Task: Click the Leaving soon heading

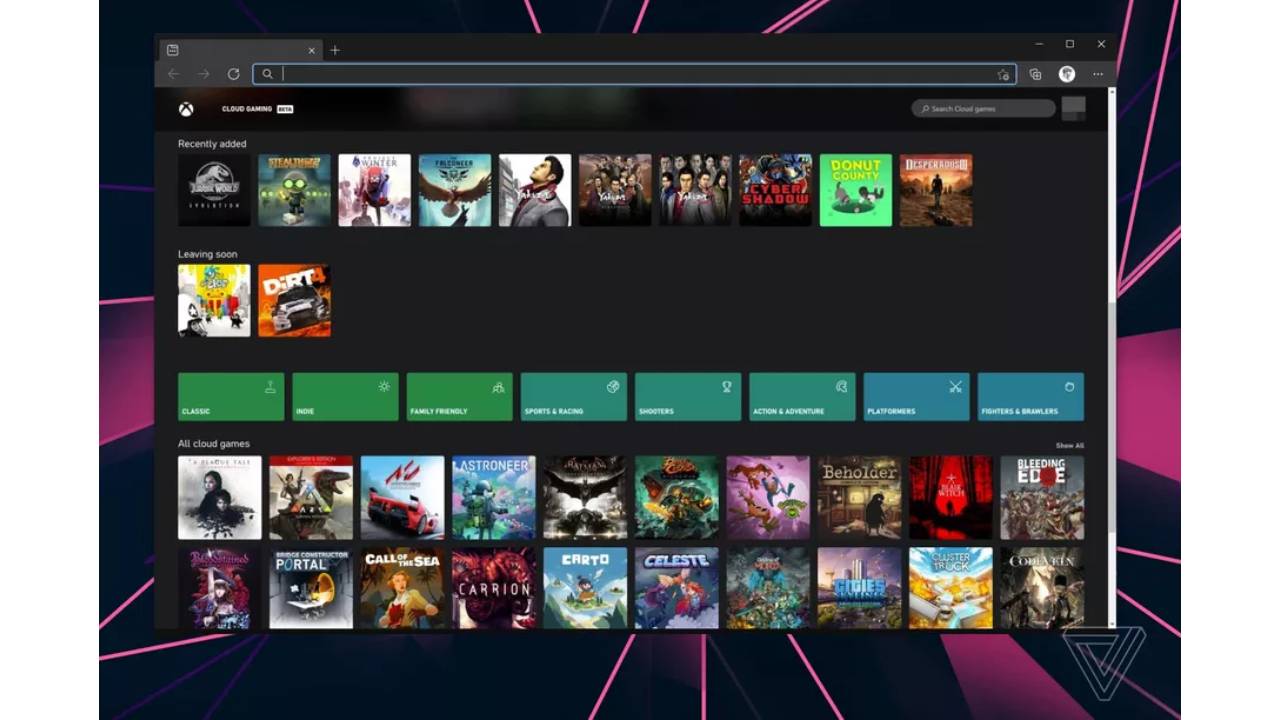Action: pyautogui.click(x=208, y=254)
